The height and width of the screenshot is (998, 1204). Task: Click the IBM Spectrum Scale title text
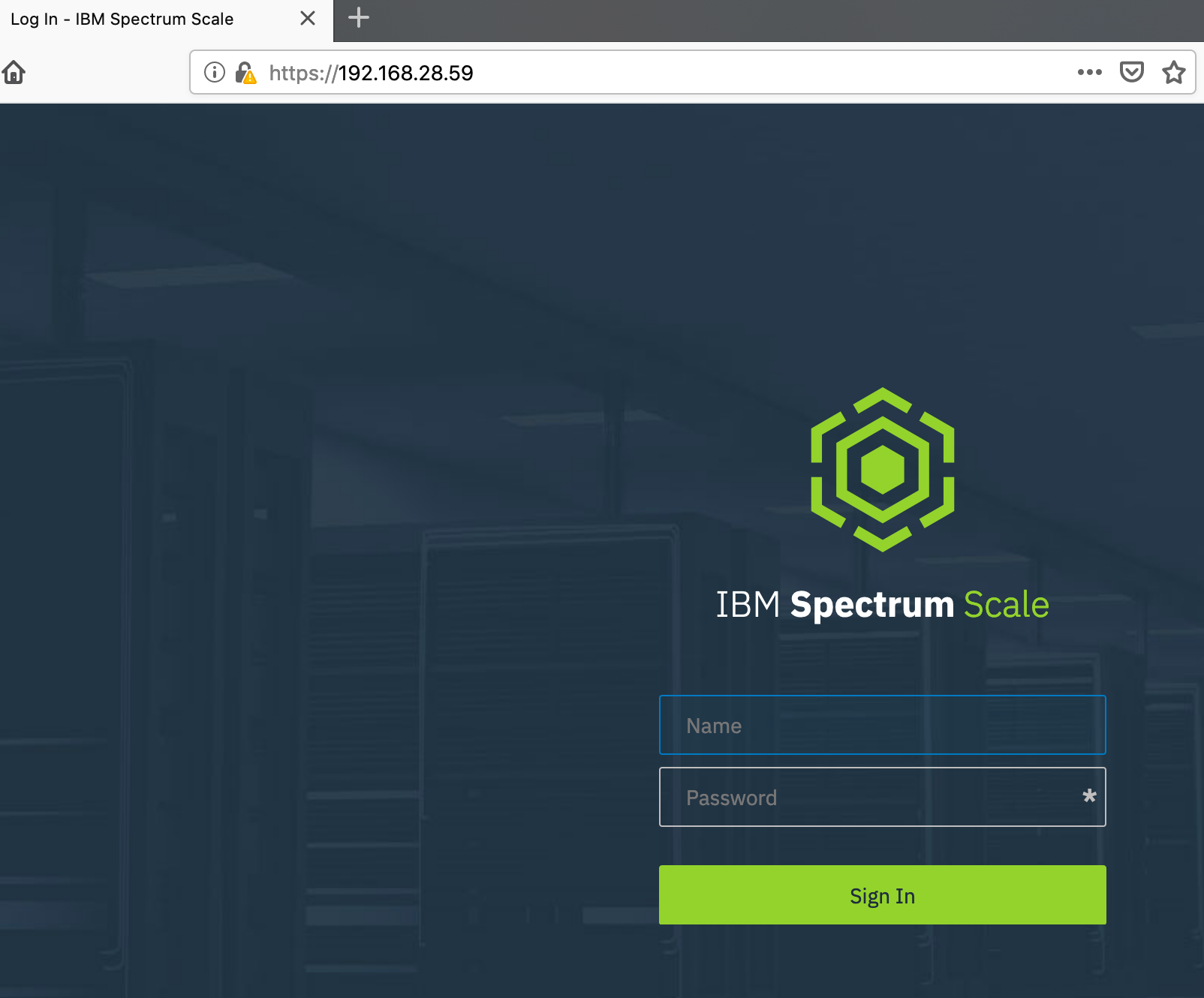(882, 605)
